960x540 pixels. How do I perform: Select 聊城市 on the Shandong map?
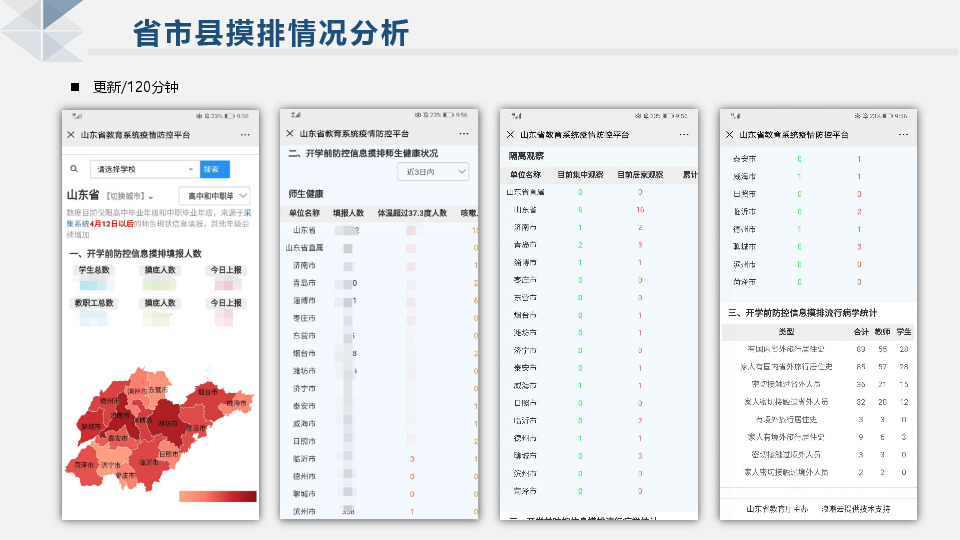tap(91, 427)
